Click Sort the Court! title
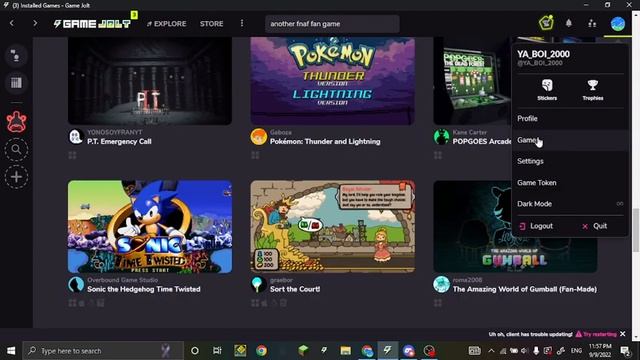Viewport: 640px width, 360px height. coord(295,289)
